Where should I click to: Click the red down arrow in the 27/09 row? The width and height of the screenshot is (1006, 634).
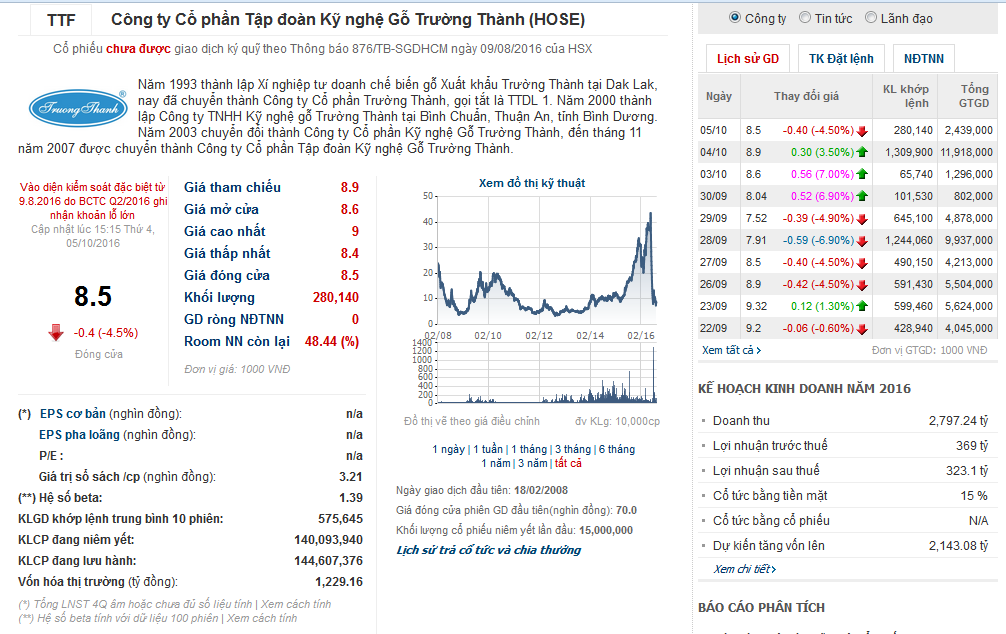[862, 262]
